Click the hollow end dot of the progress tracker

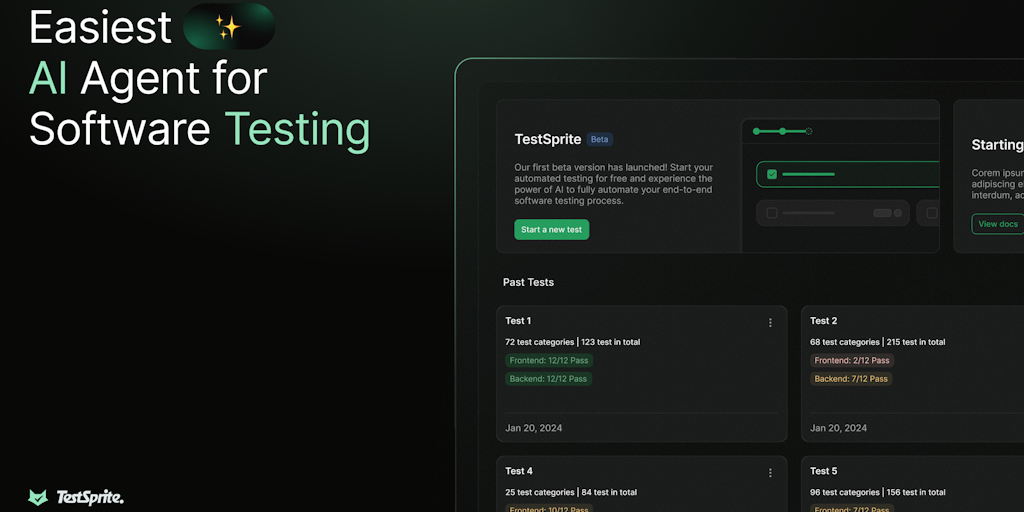[x=809, y=131]
